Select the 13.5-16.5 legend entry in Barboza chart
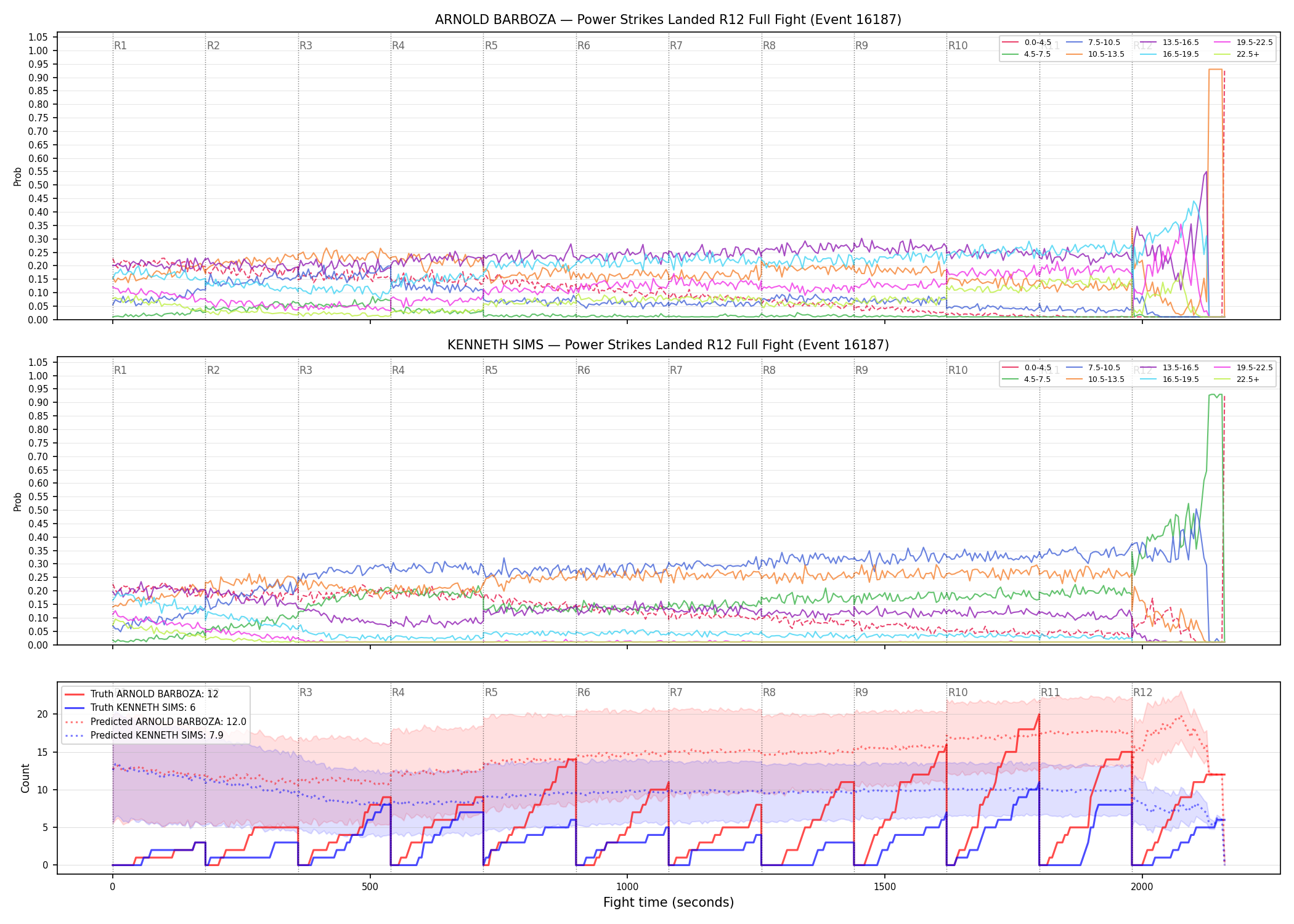Screen dimensions: 1294x924 [1169, 43]
